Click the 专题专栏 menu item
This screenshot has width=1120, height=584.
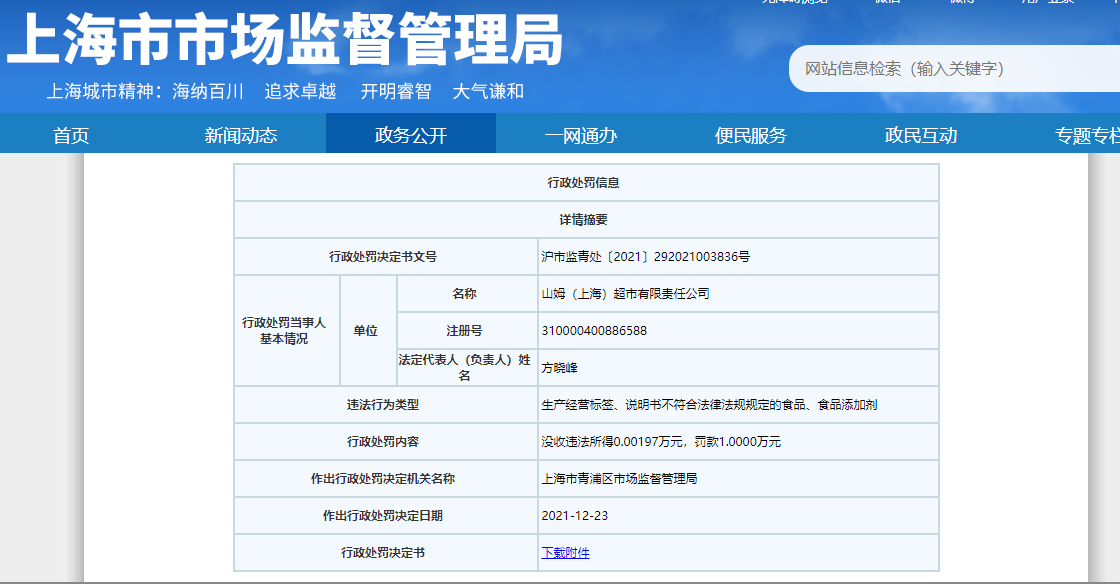tap(1086, 136)
